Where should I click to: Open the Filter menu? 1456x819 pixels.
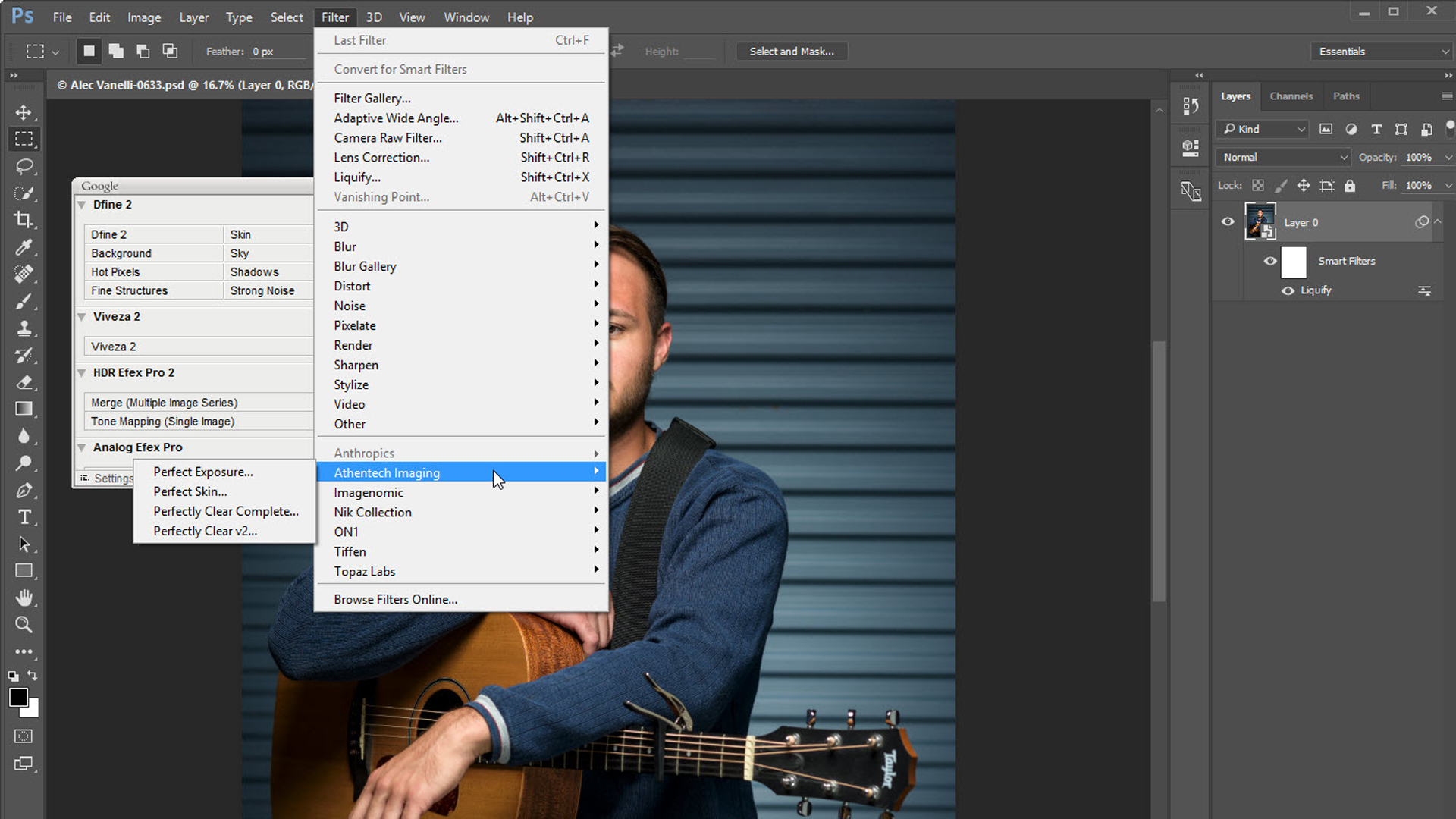pos(335,17)
